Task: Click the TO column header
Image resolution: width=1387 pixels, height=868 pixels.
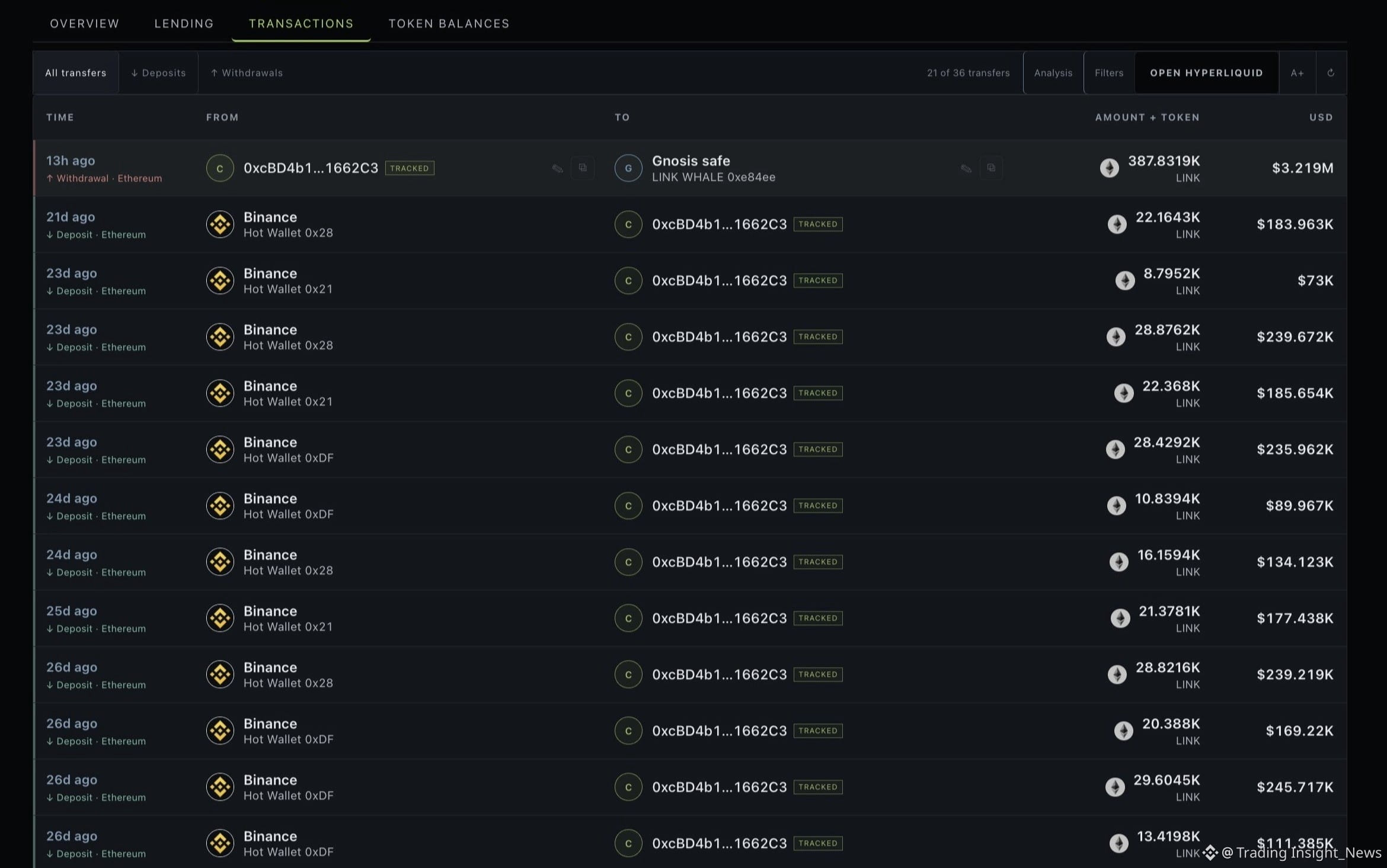Action: click(622, 117)
